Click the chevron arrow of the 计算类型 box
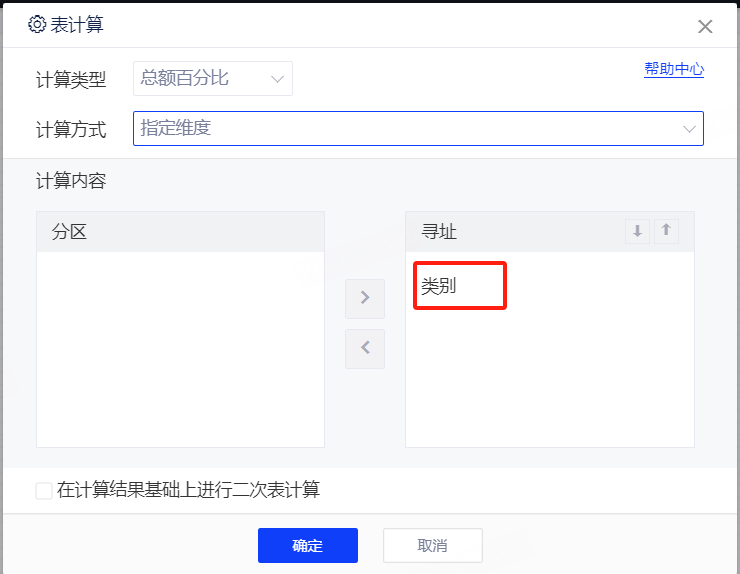 277,78
